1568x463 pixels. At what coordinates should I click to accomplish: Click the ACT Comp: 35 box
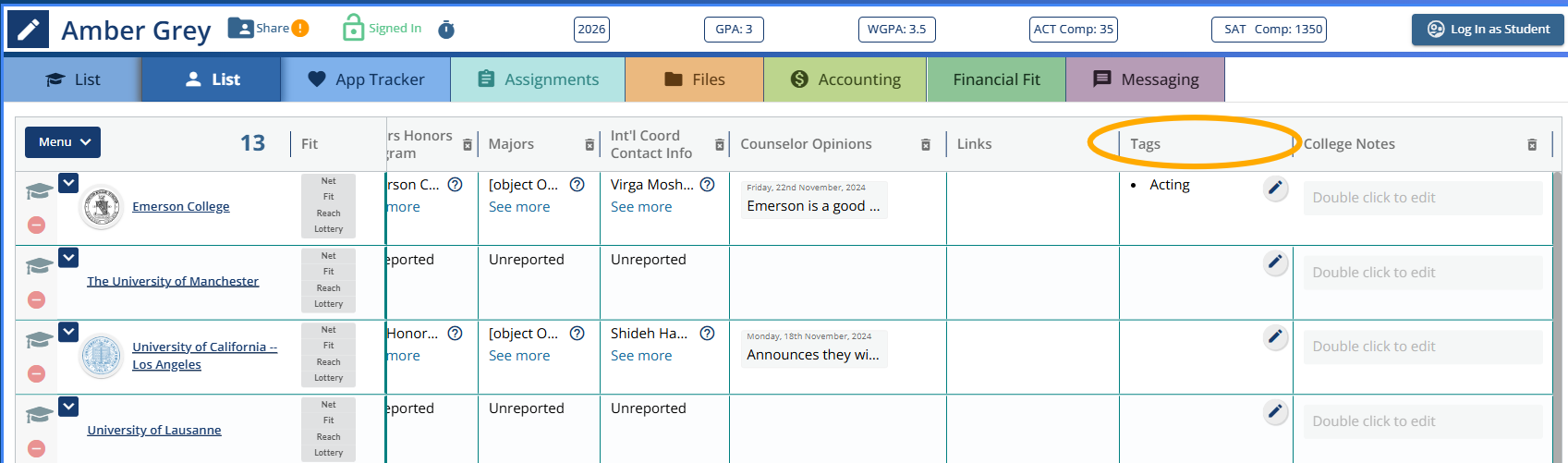tap(1074, 30)
